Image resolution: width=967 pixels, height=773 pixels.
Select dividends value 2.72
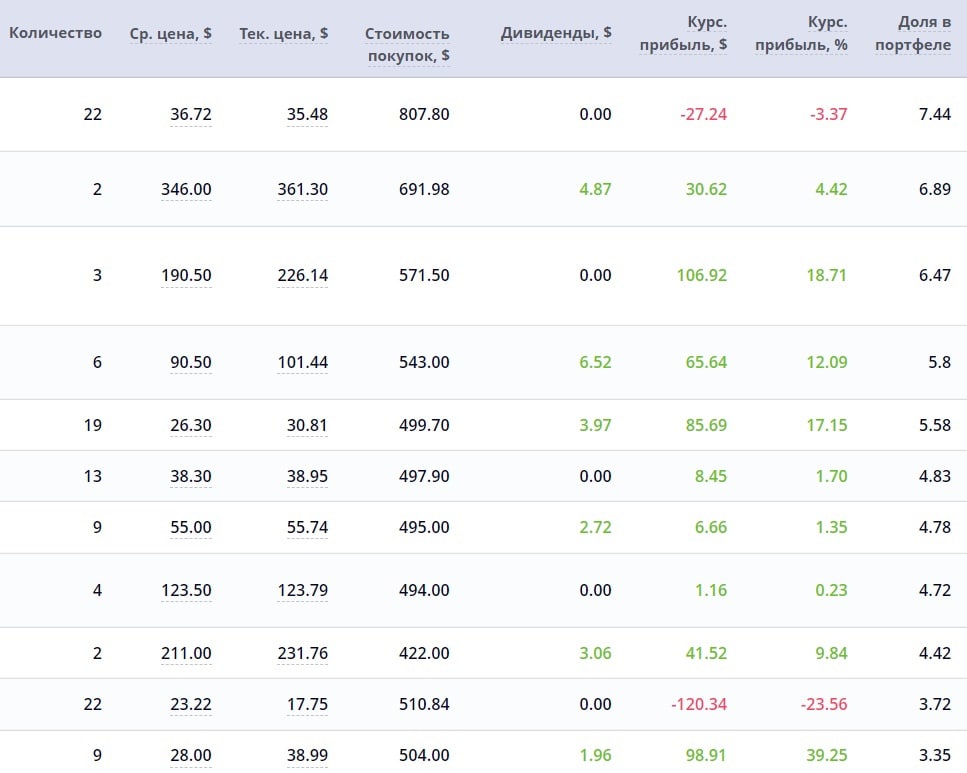click(x=595, y=527)
